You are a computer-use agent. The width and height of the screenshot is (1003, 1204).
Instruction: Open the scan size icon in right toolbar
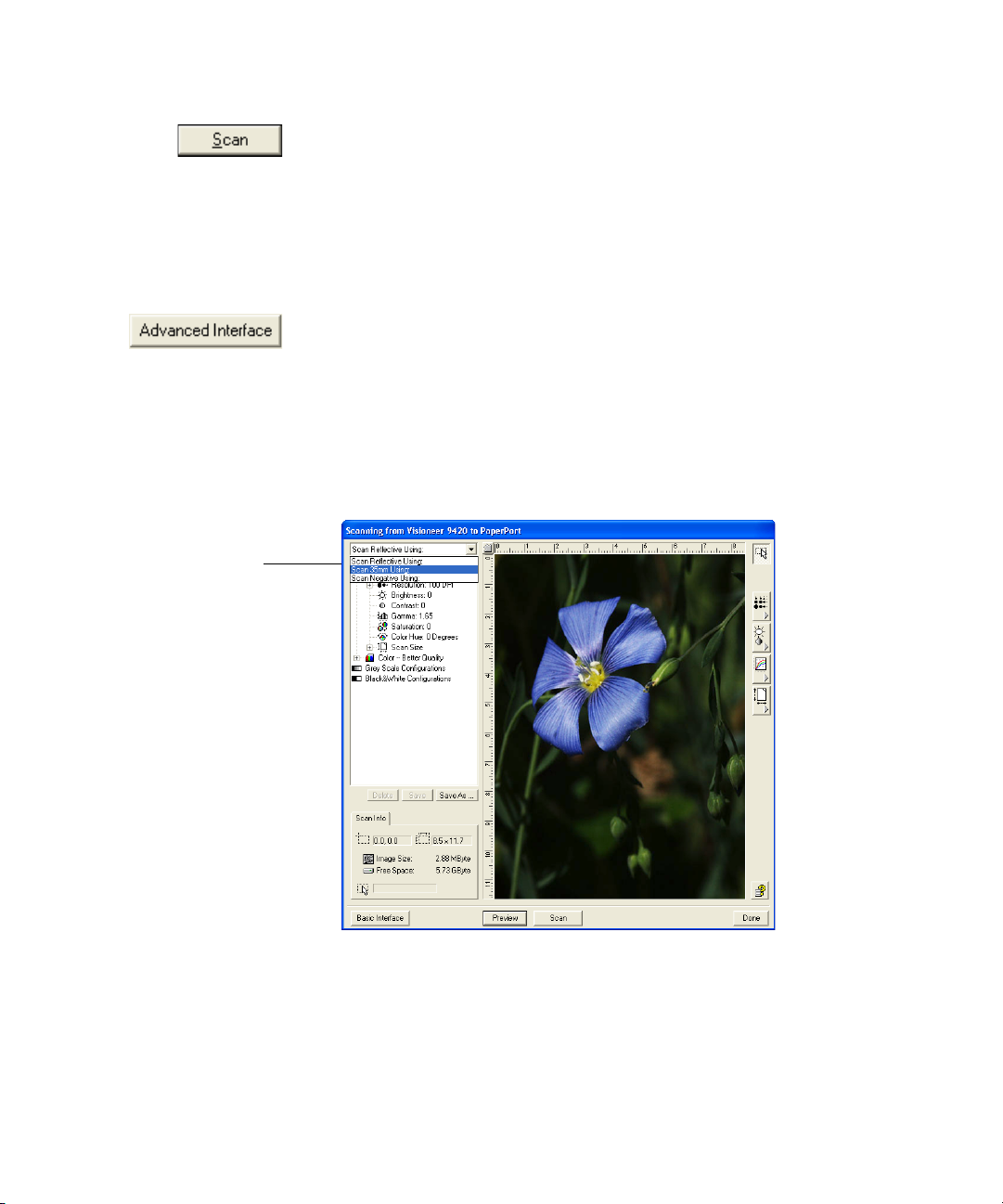tap(761, 700)
